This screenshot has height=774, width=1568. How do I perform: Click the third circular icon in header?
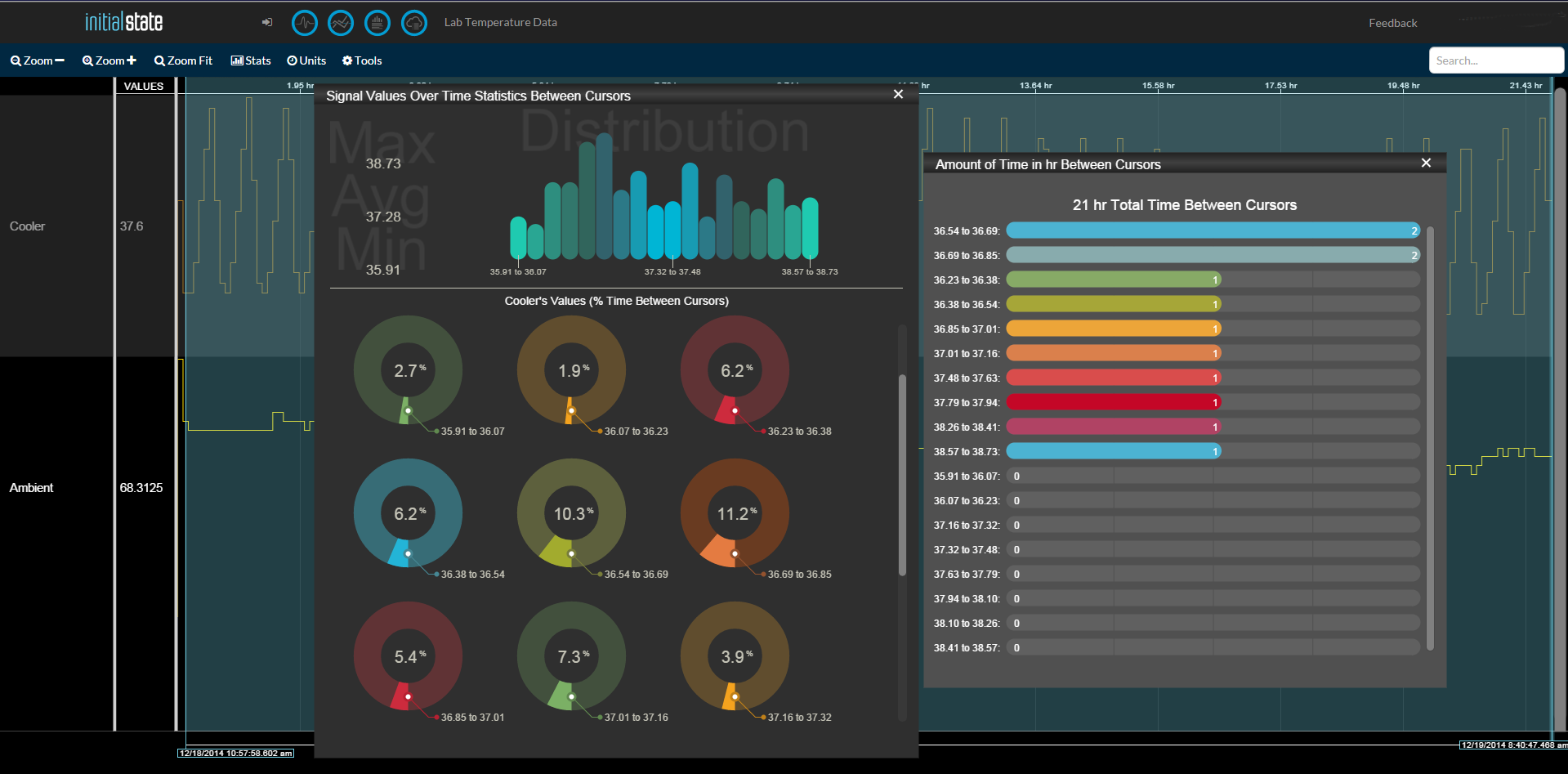click(x=377, y=23)
